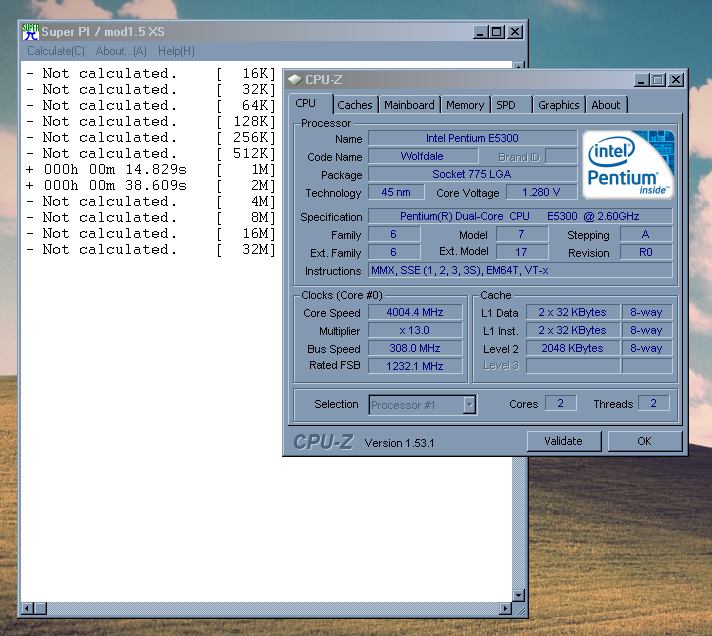Click the Bus Speed value '308.0 MHz'
712x636 pixels.
click(x=415, y=348)
